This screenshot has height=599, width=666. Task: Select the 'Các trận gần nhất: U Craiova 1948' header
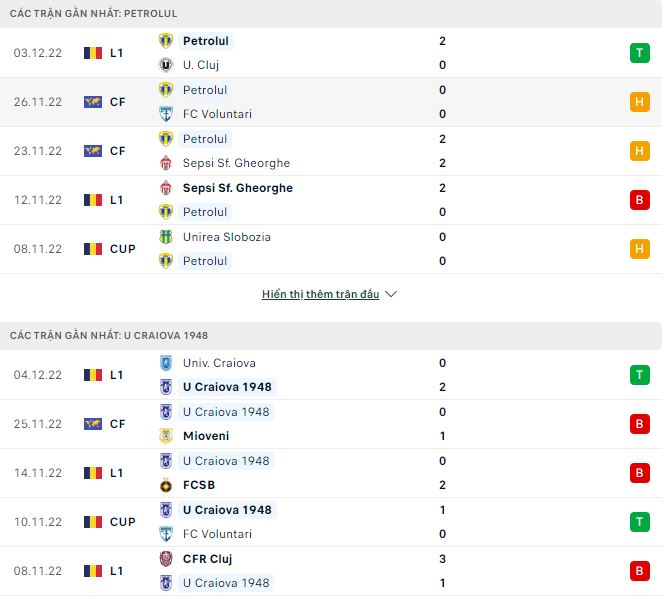[x=109, y=335]
